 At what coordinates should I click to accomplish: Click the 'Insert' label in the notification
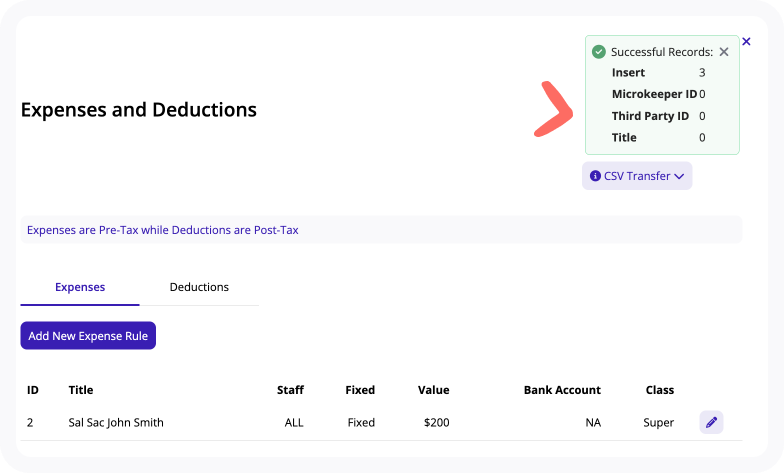click(x=628, y=72)
